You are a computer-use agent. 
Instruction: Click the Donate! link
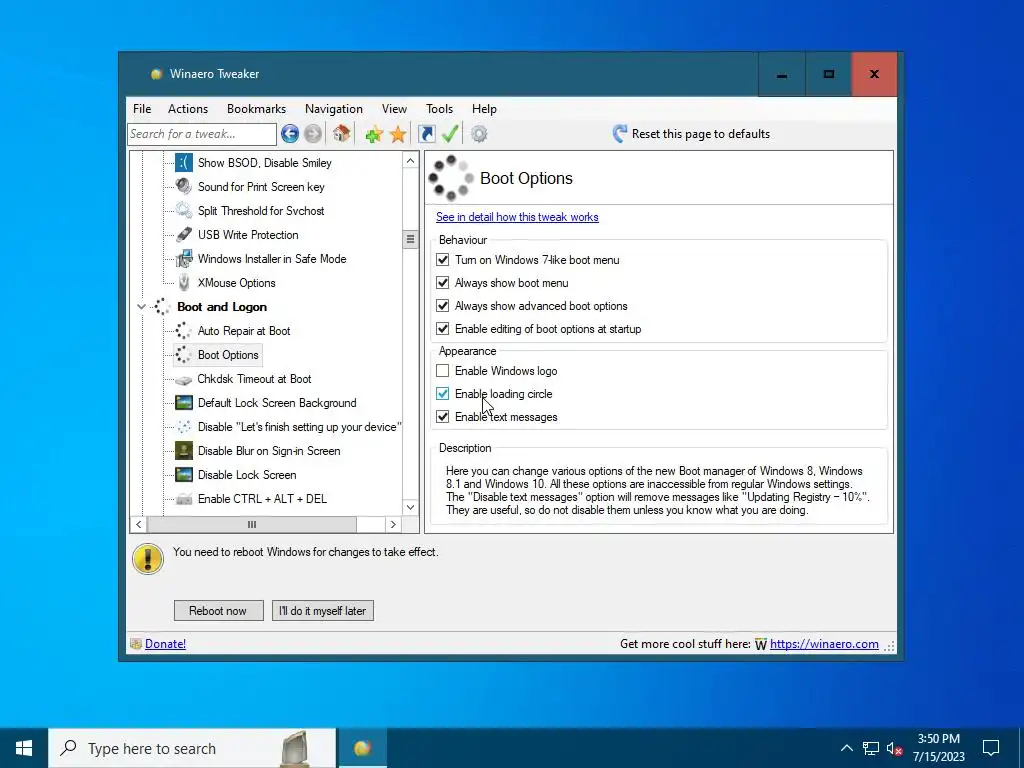click(x=165, y=644)
